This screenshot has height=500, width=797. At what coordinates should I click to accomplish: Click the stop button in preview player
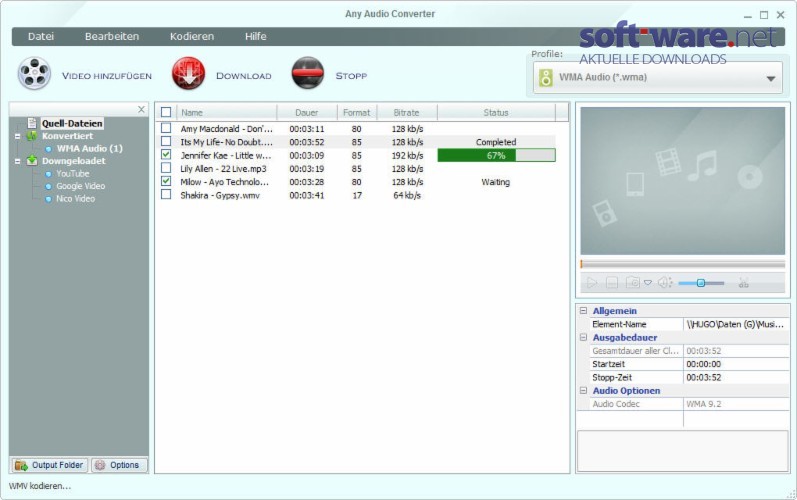(x=612, y=283)
